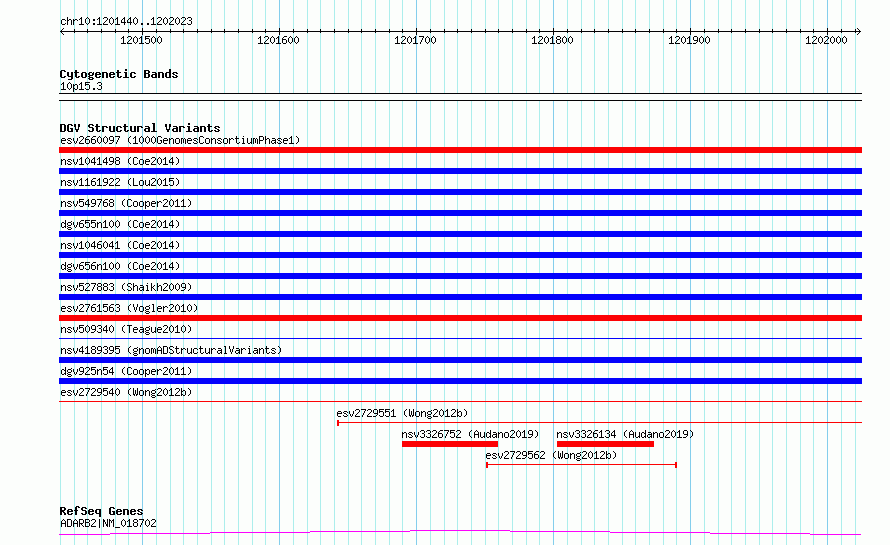Image resolution: width=890 pixels, height=545 pixels.
Task: Click the magenta ADARB2 gene track line
Action: 460,533
